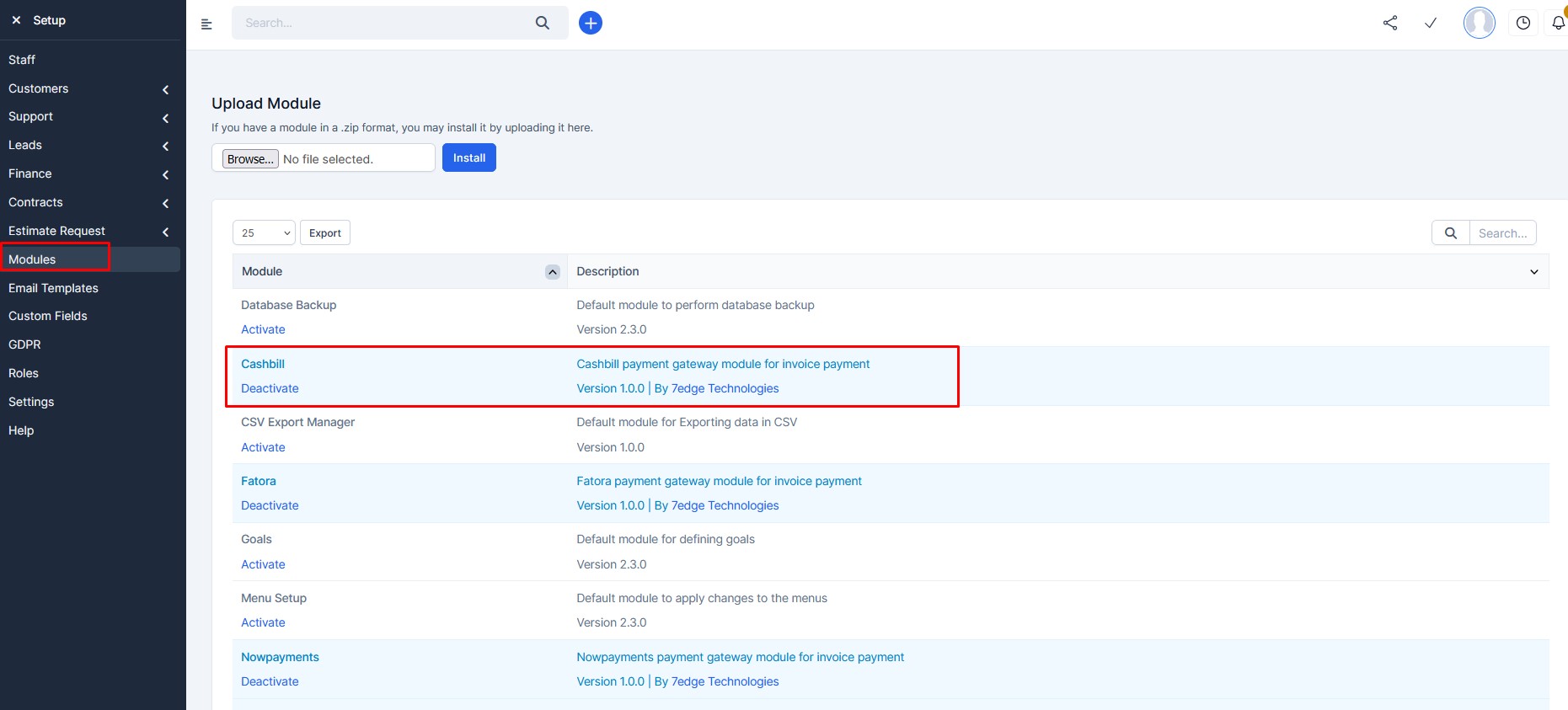Image resolution: width=1568 pixels, height=710 pixels.
Task: Click the Export button
Action: pos(325,233)
